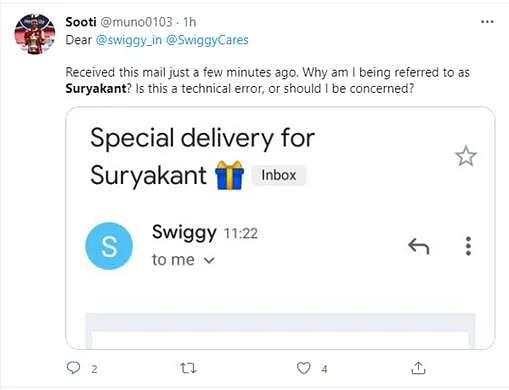The width and height of the screenshot is (509, 390).
Task: Click the Inbox label tag
Action: tap(279, 175)
